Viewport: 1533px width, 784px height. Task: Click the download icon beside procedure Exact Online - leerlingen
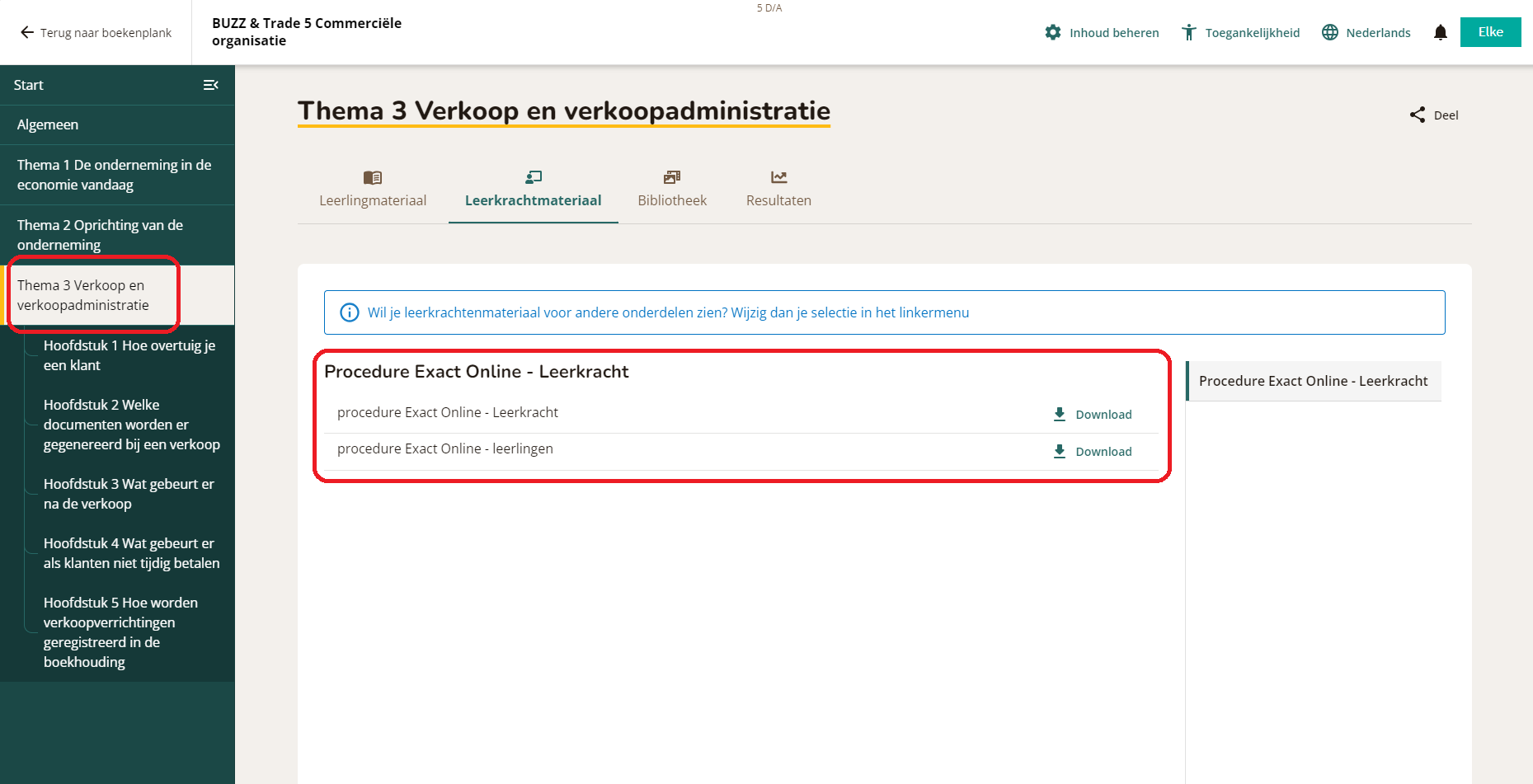(x=1059, y=451)
